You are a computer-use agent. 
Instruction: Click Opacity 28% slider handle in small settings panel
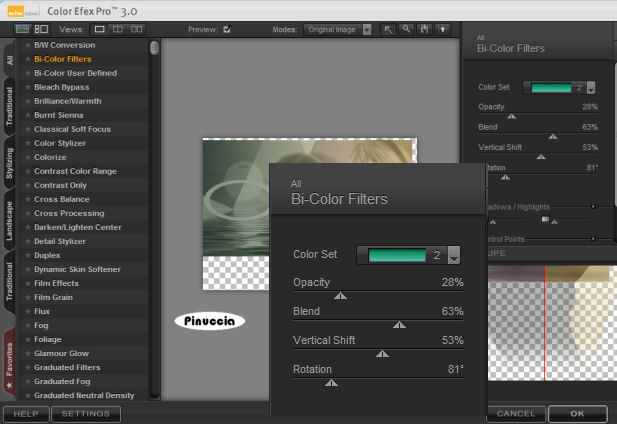(512, 116)
